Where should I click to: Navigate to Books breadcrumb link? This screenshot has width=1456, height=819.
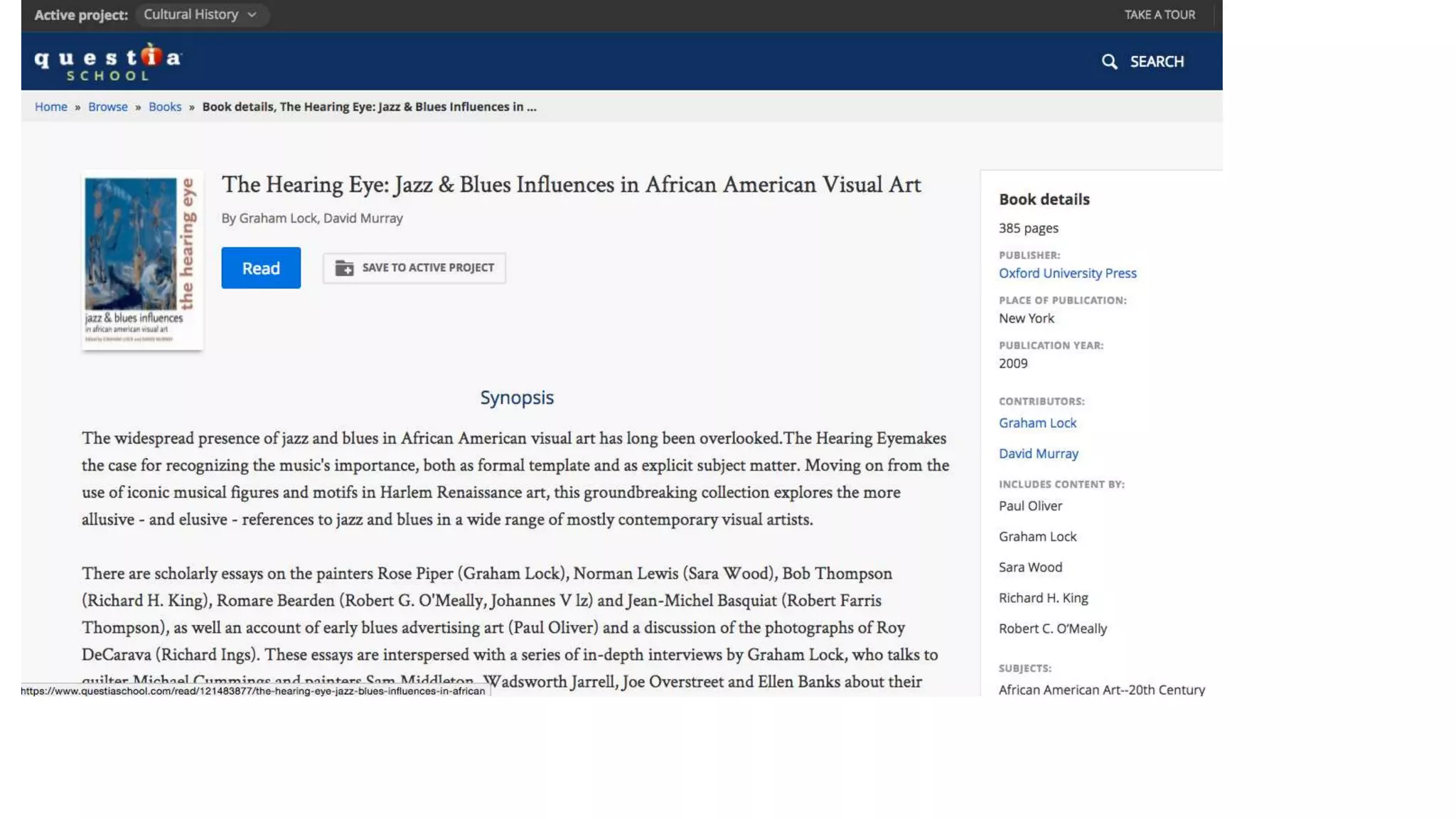click(165, 107)
